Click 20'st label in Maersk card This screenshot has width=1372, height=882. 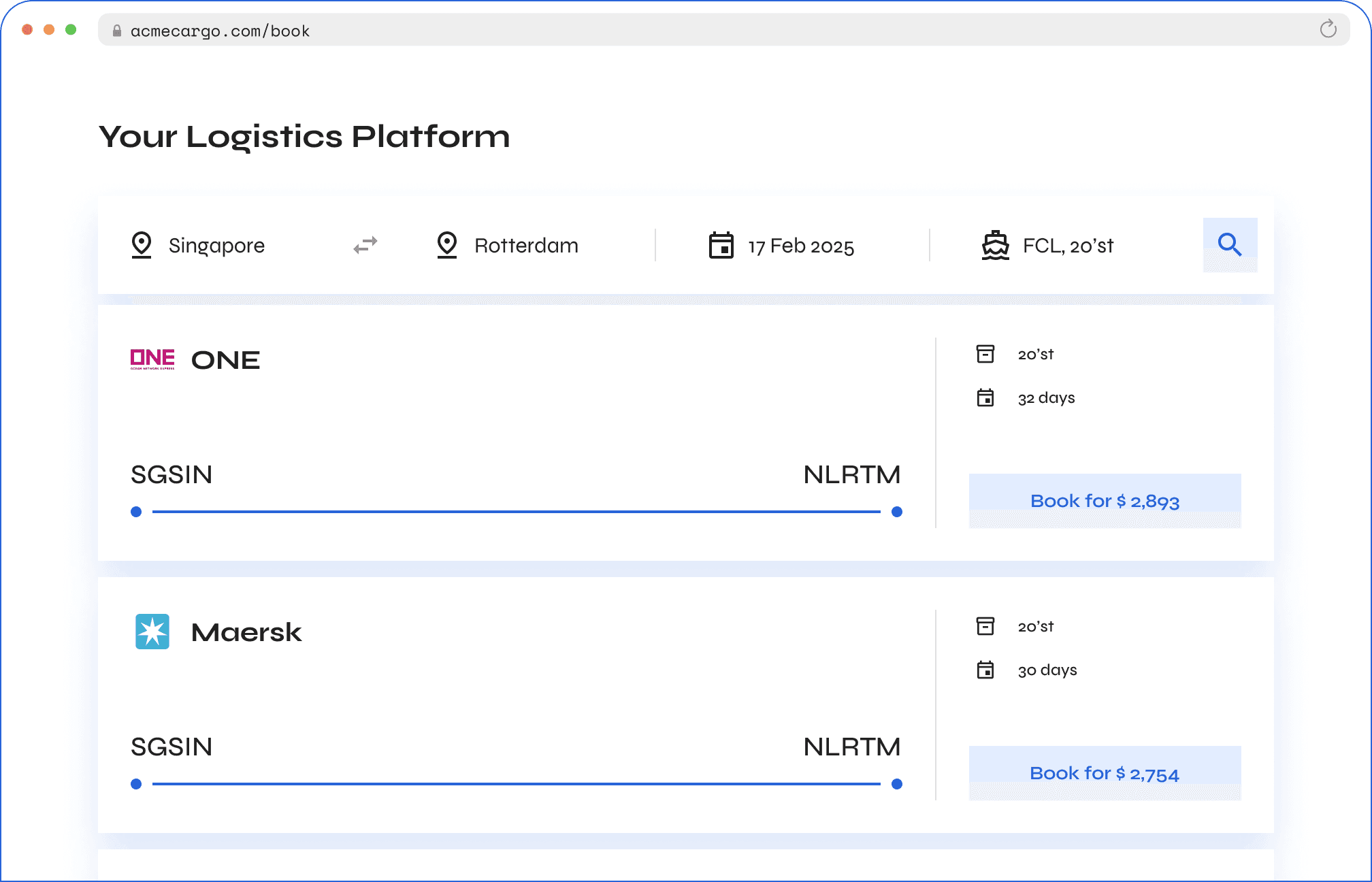point(1036,626)
